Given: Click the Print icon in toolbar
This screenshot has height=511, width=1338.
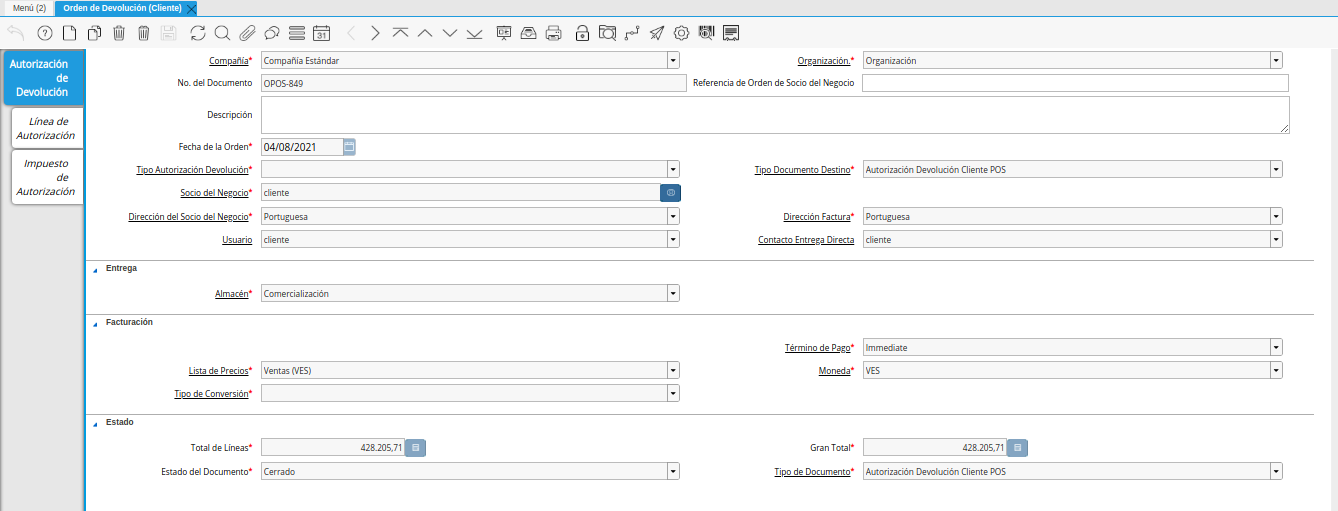Looking at the screenshot, I should (x=553, y=33).
